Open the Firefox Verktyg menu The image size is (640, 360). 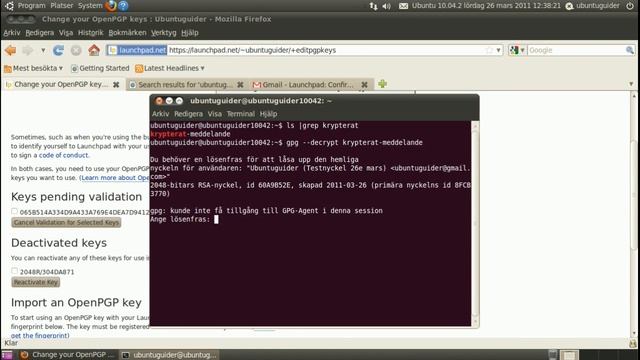(x=164, y=33)
